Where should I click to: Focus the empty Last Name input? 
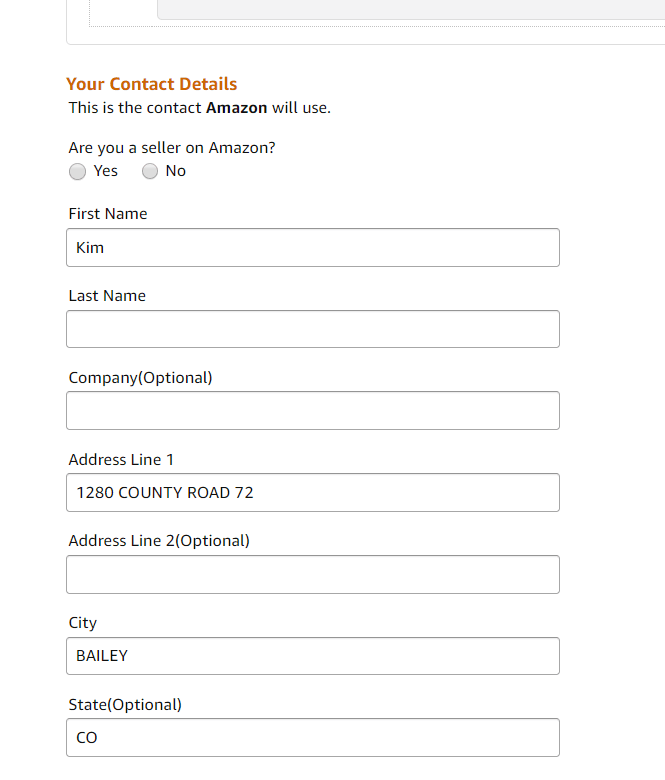312,329
